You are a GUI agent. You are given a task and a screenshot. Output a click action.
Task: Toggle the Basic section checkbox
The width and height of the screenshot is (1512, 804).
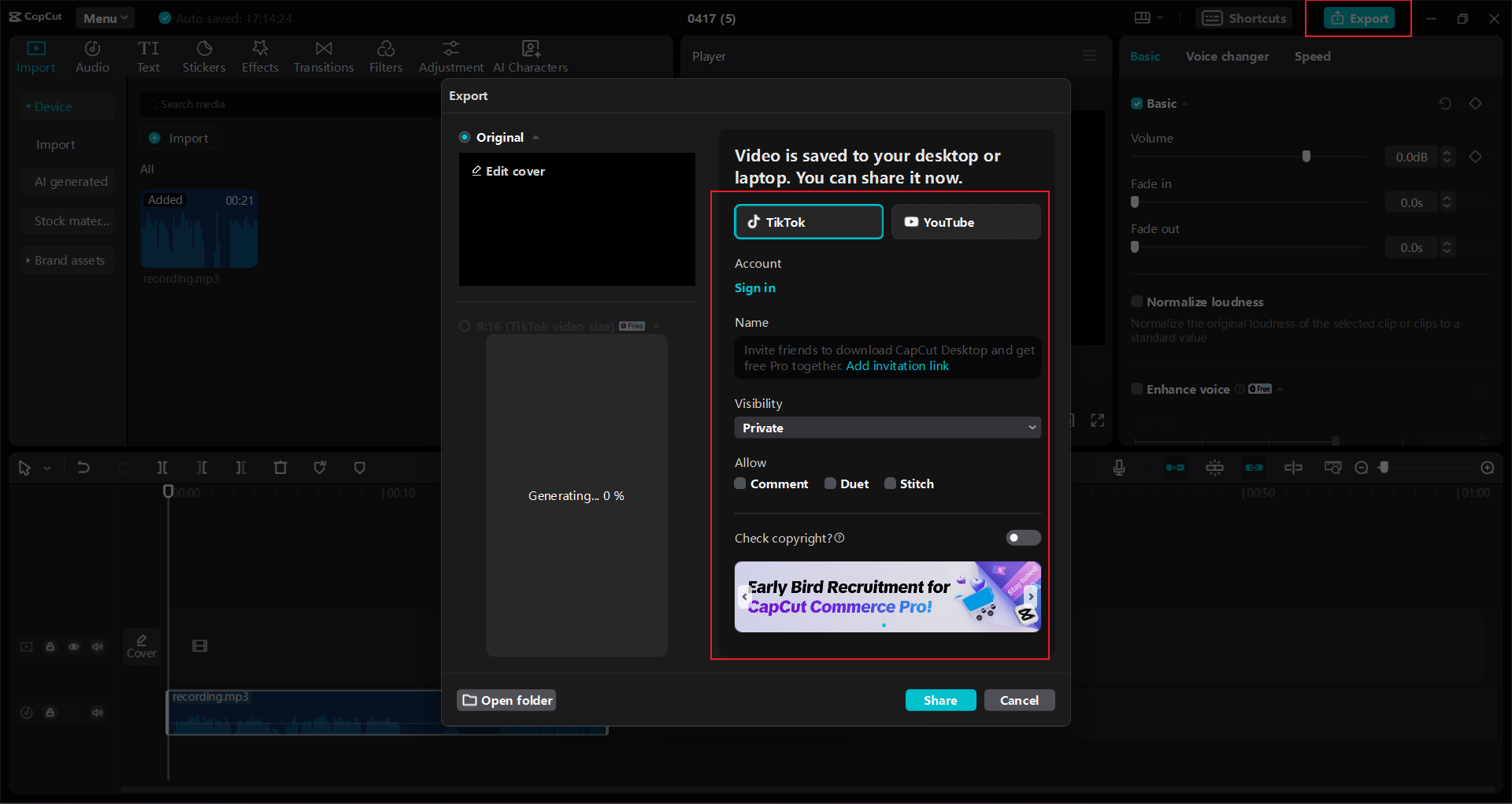click(1137, 103)
